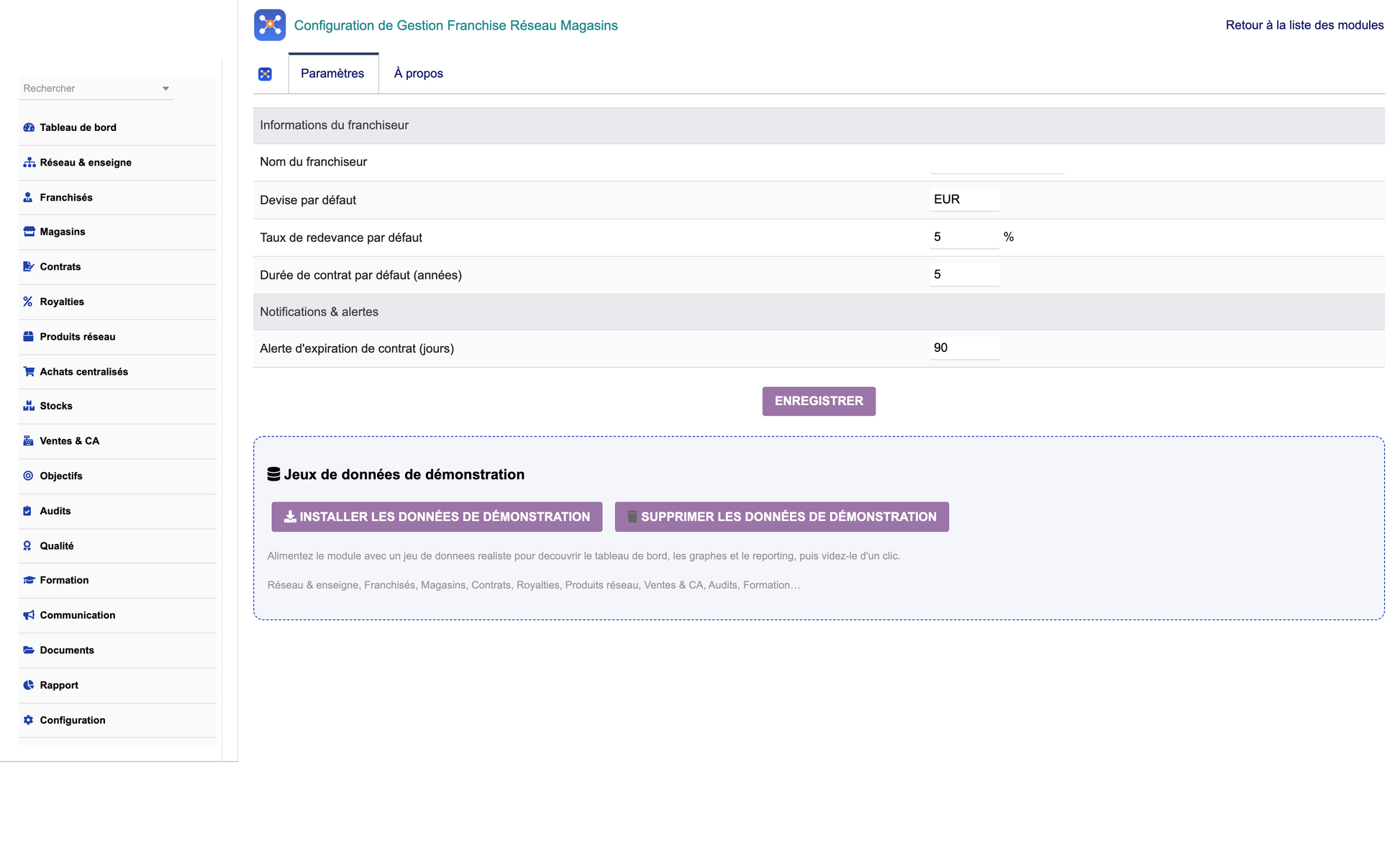Click the Audits clipboard icon
Viewport: 1400px width, 867px height.
(x=27, y=511)
